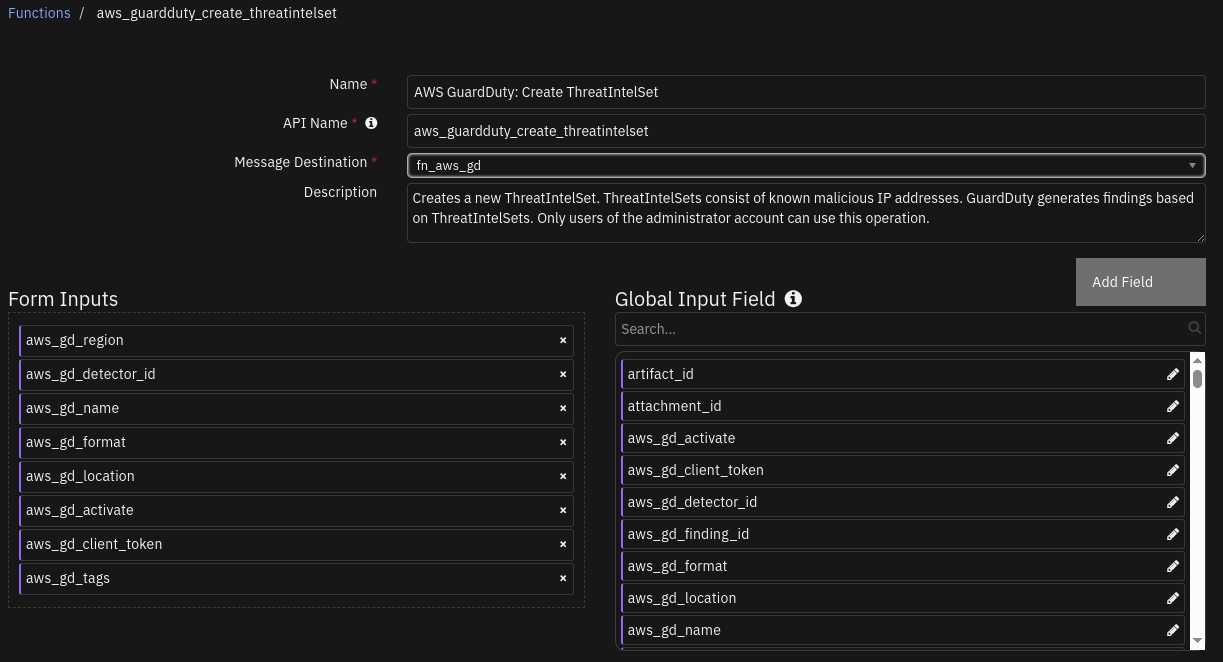Open Message Destination dropdown
1223x662 pixels.
point(806,165)
